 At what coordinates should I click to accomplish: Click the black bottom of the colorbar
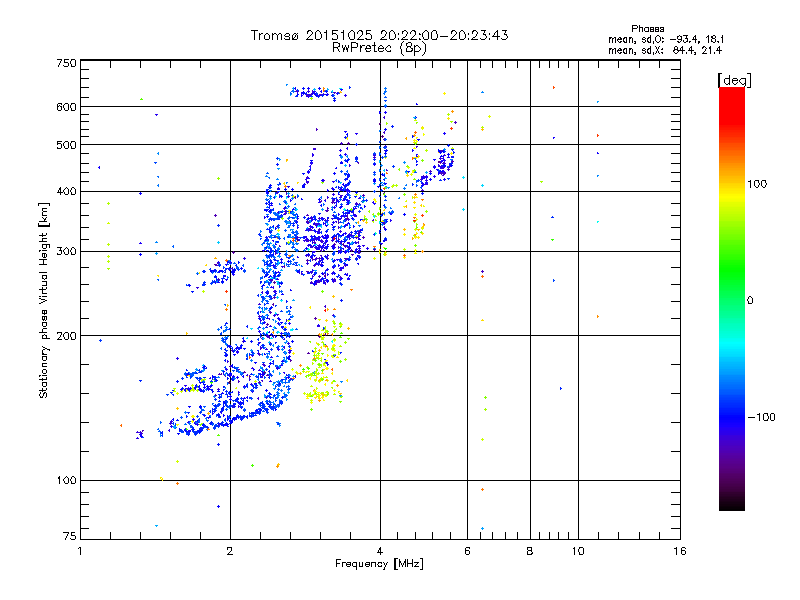(732, 504)
